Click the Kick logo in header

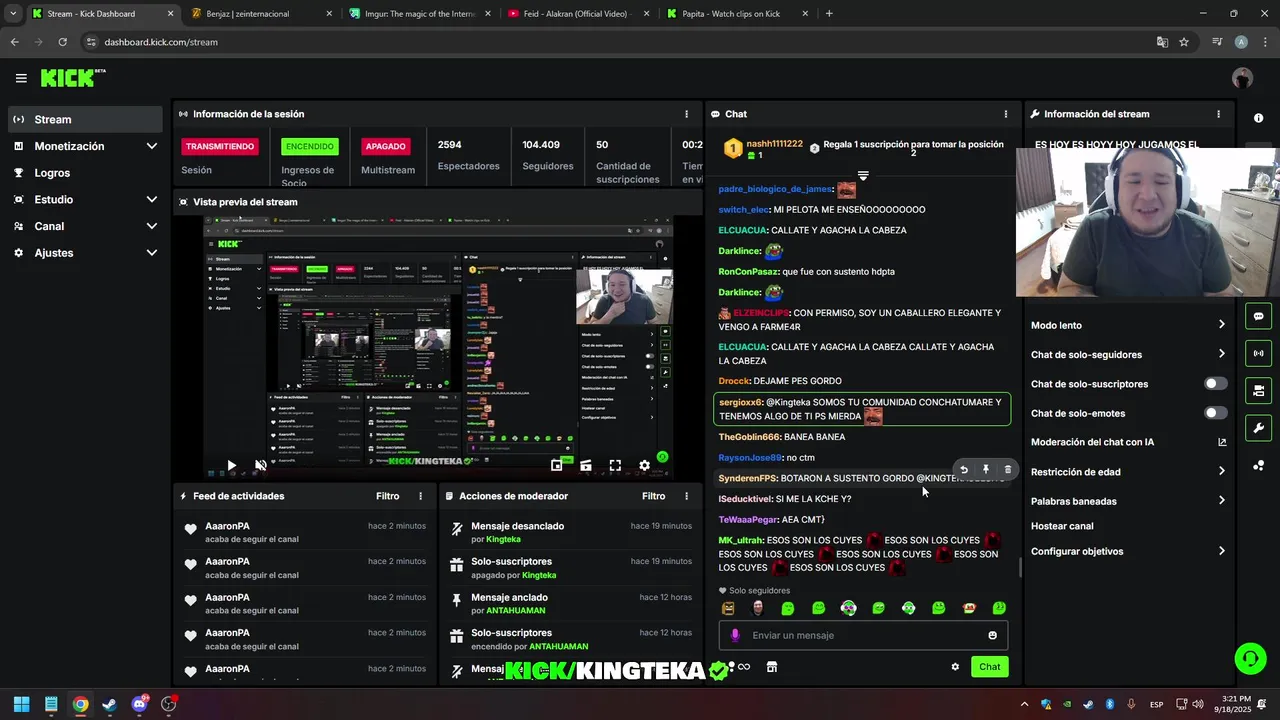pyautogui.click(x=72, y=78)
